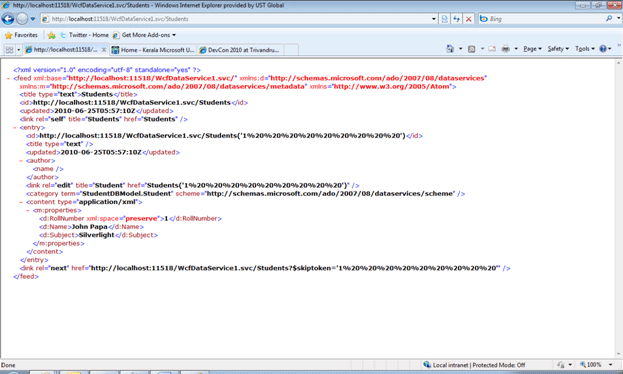Click the Home icon in command bar

pyautogui.click(x=450, y=48)
